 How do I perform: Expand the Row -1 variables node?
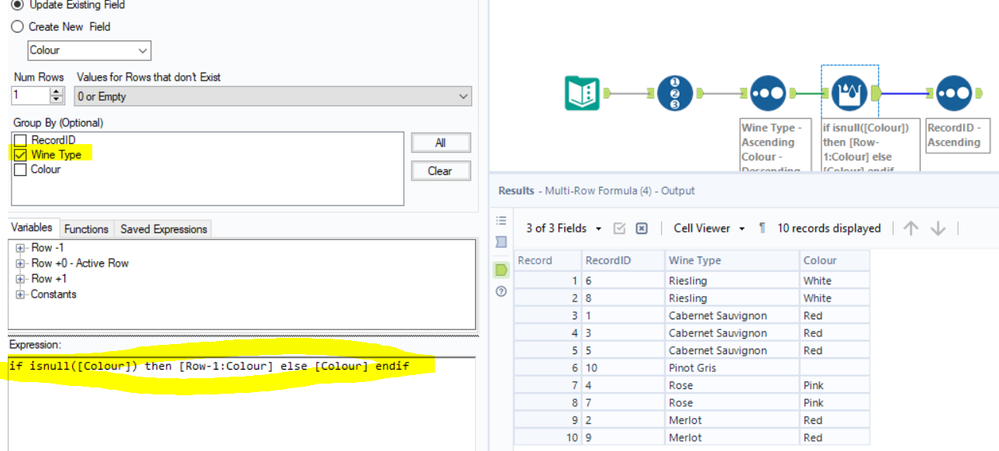click(20, 248)
